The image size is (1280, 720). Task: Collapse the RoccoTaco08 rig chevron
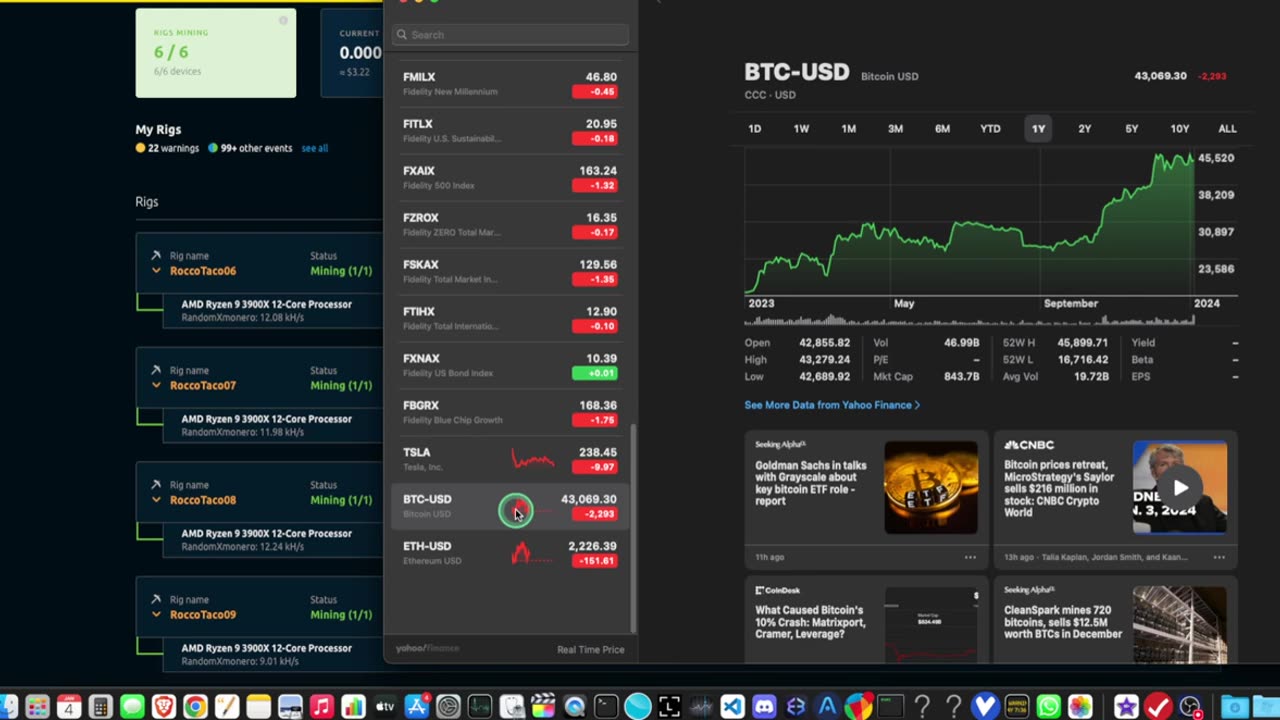click(x=156, y=500)
